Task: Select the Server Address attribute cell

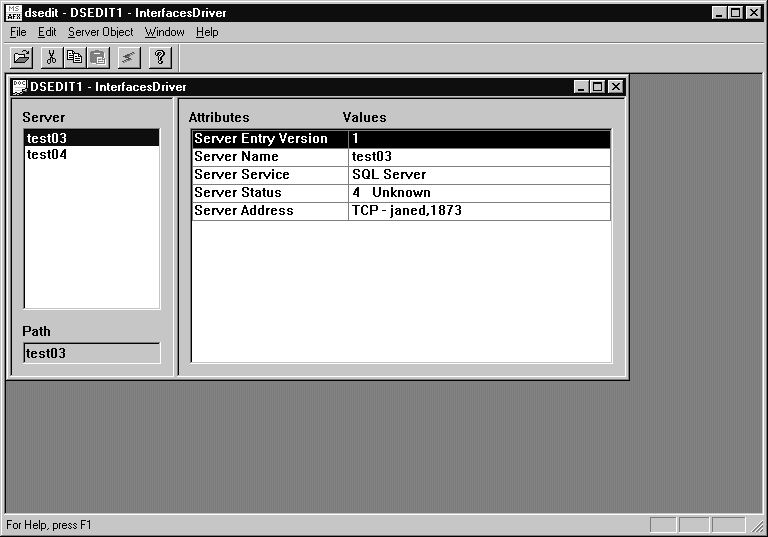Action: click(x=270, y=211)
